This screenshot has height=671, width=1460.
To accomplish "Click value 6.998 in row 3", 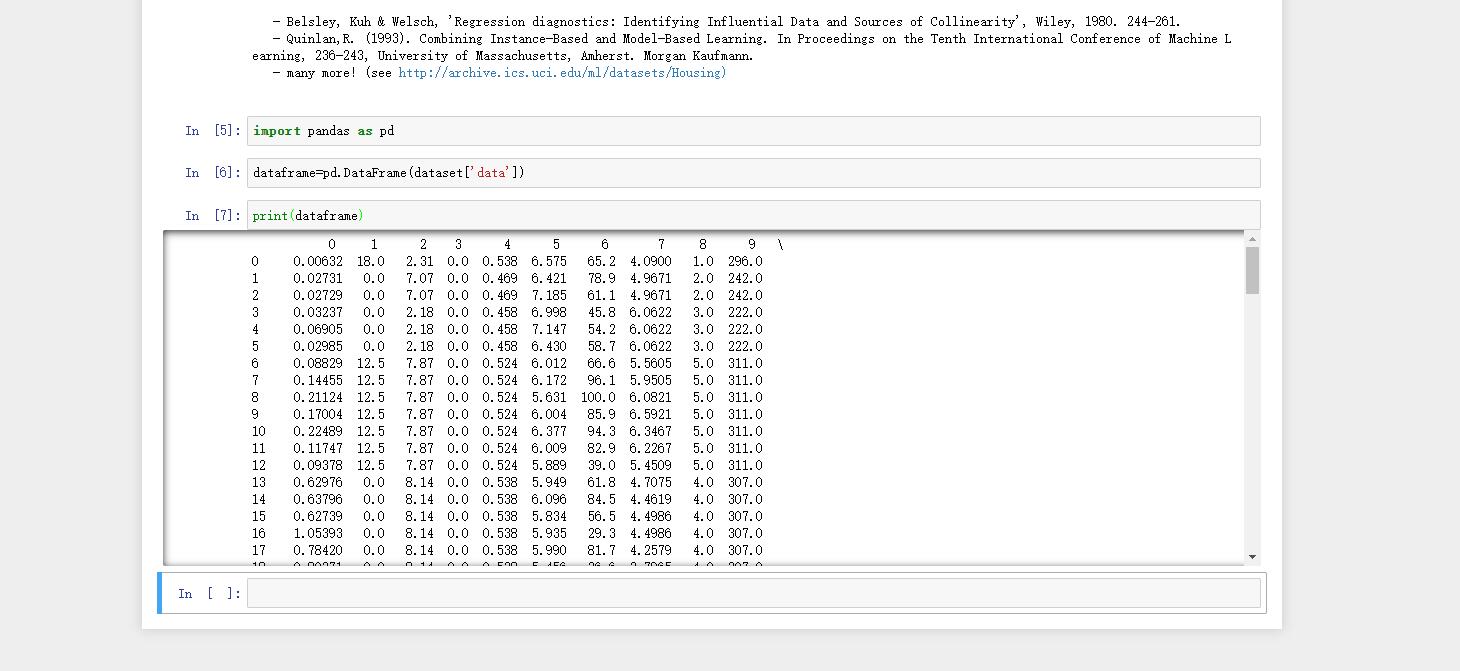I will (x=549, y=313).
